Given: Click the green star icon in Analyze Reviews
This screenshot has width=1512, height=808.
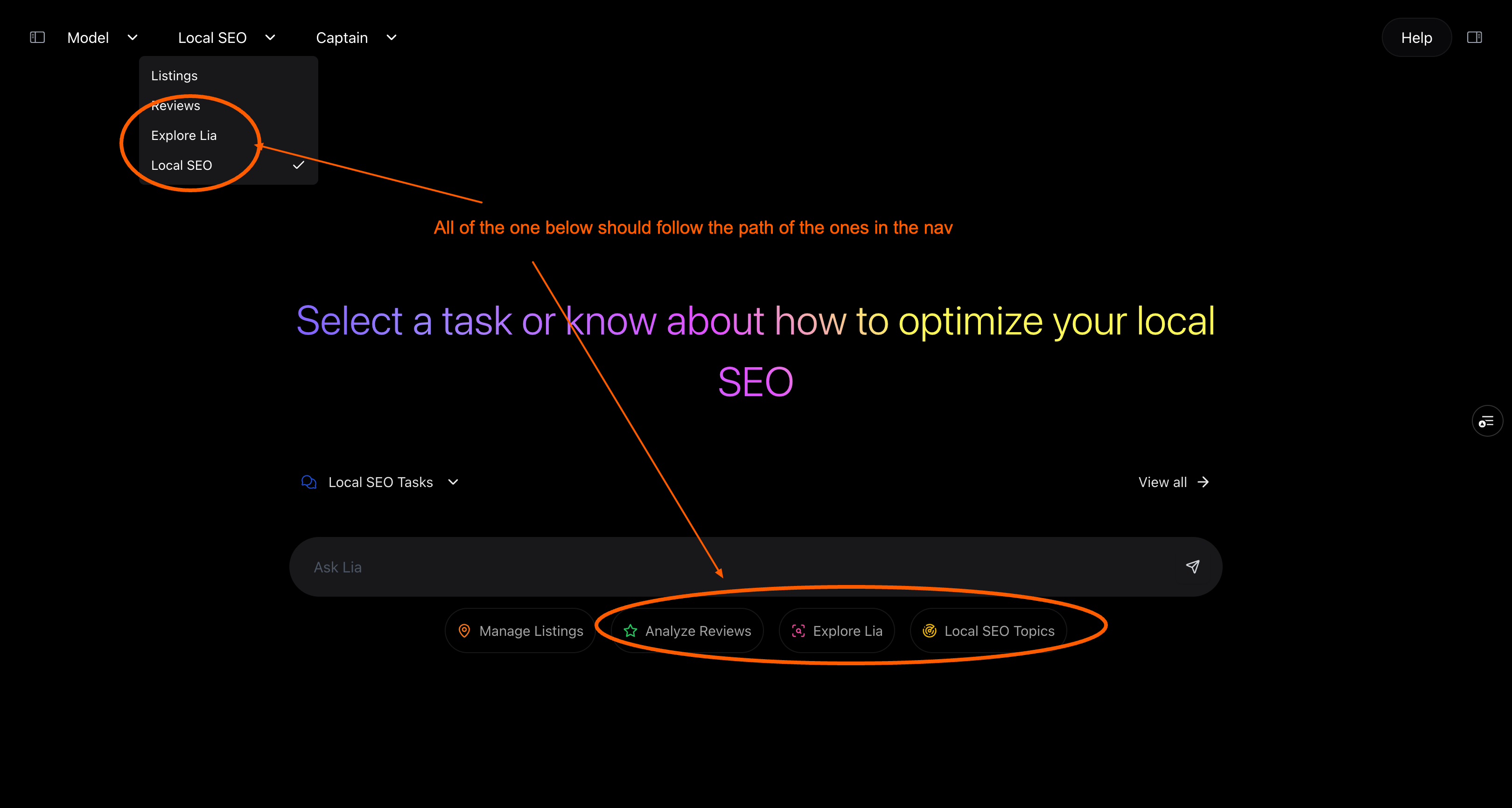Looking at the screenshot, I should [x=630, y=631].
